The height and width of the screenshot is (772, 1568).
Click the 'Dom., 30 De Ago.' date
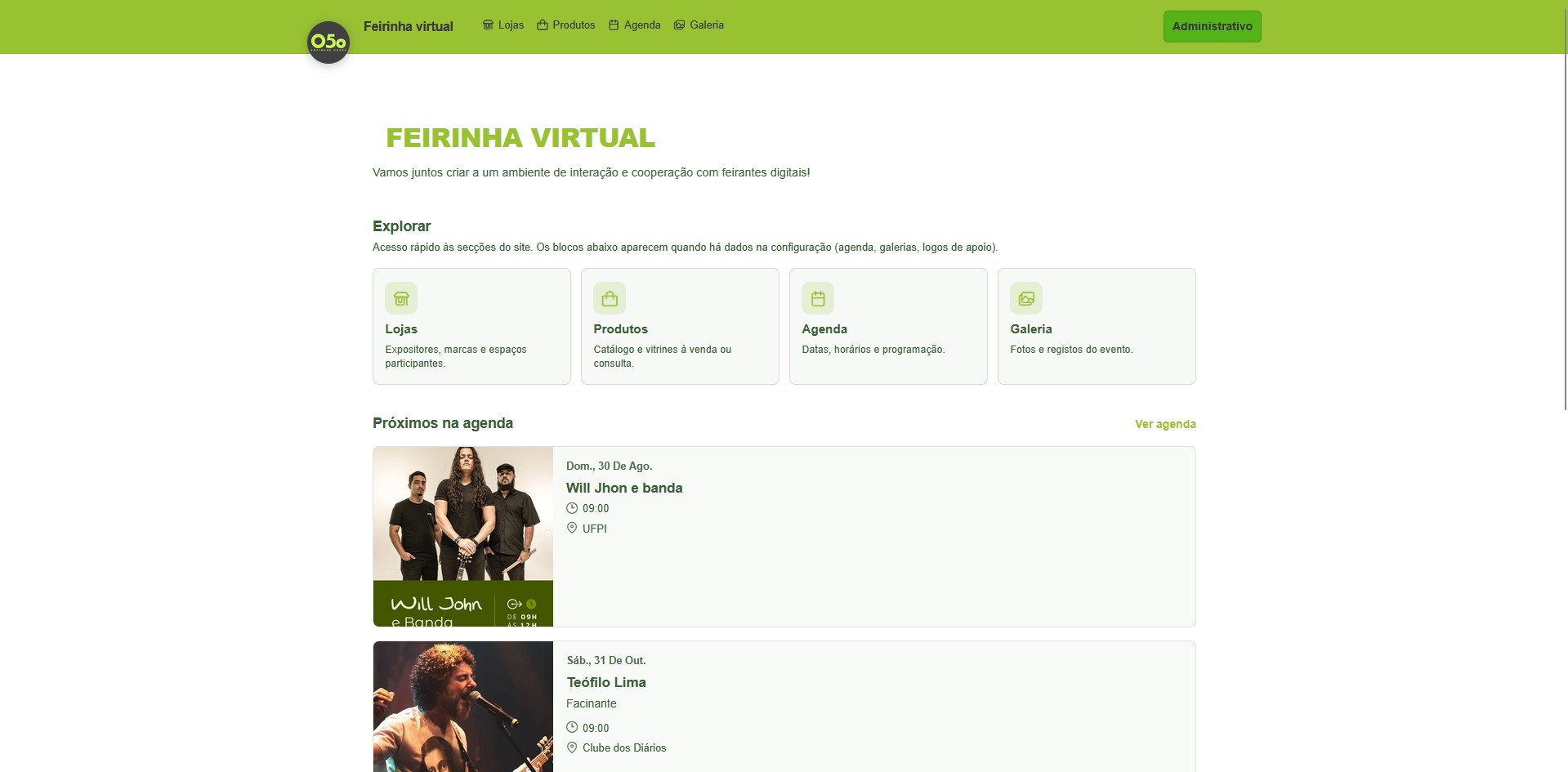[610, 466]
